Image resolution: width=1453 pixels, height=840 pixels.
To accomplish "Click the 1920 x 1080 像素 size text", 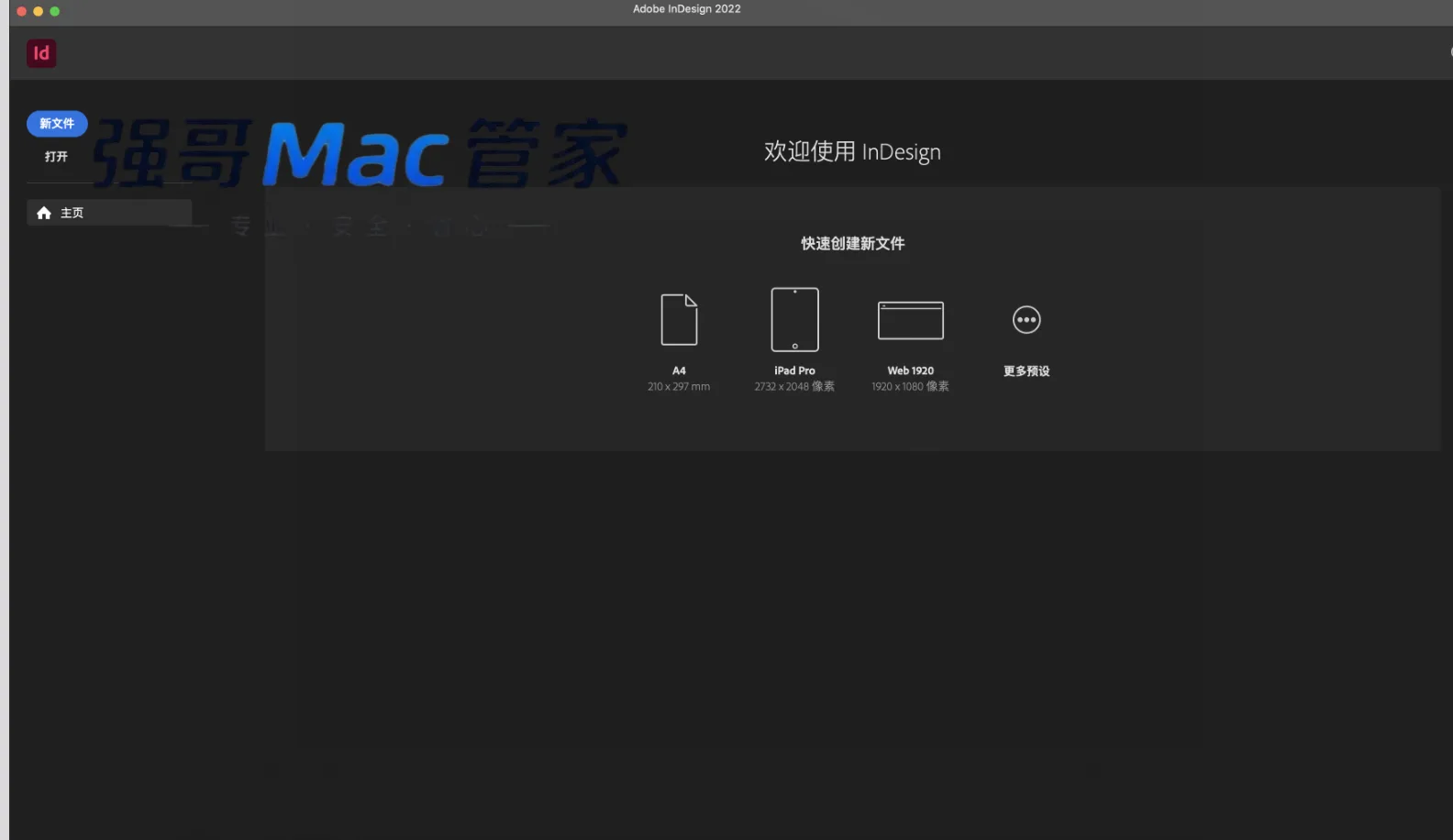I will click(910, 387).
